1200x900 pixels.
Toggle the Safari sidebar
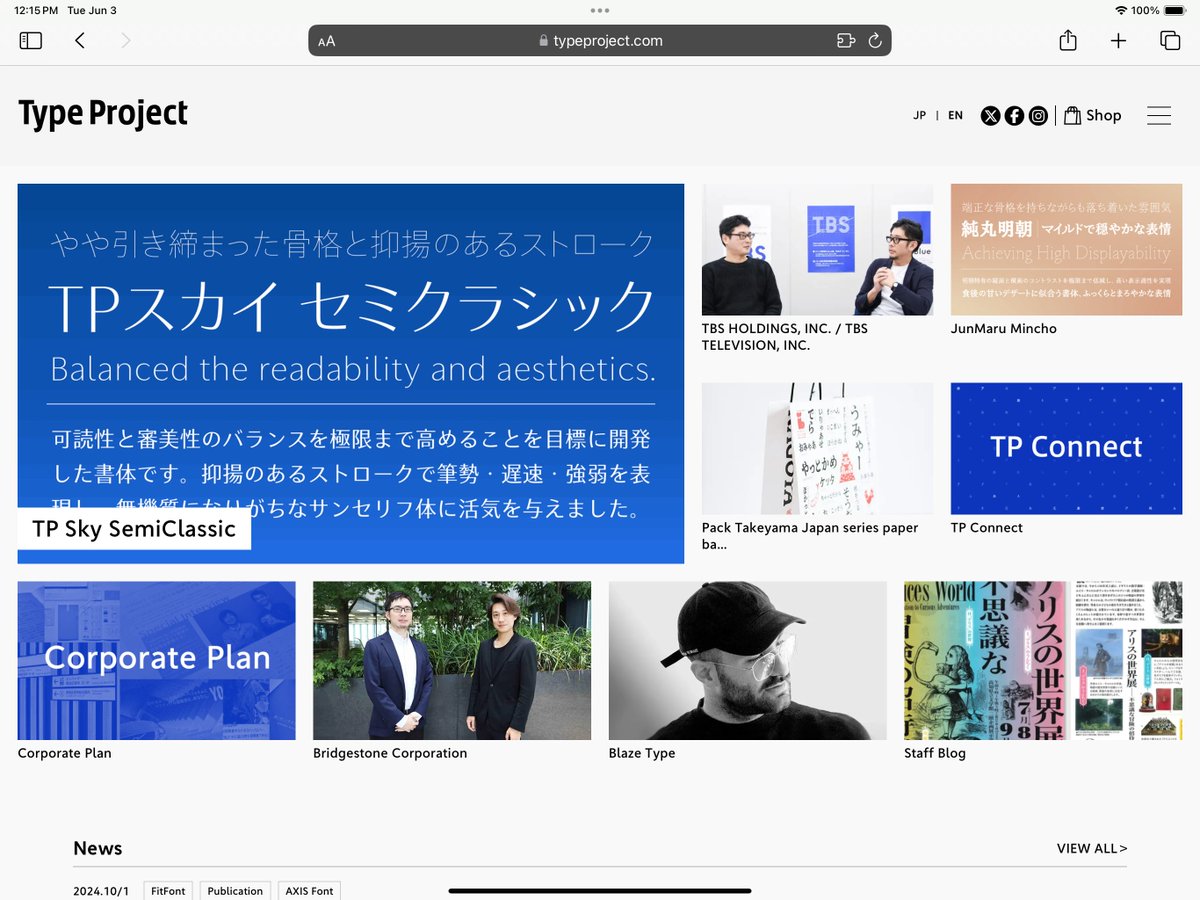click(31, 41)
